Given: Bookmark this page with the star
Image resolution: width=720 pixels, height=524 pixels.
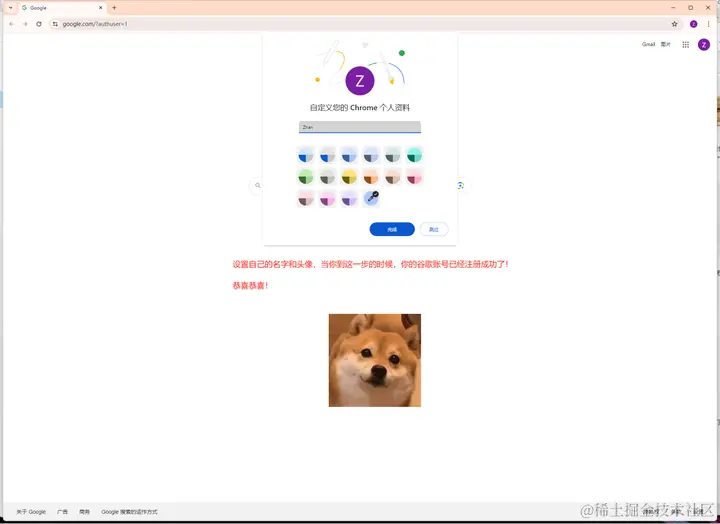Looking at the screenshot, I should coord(675,24).
